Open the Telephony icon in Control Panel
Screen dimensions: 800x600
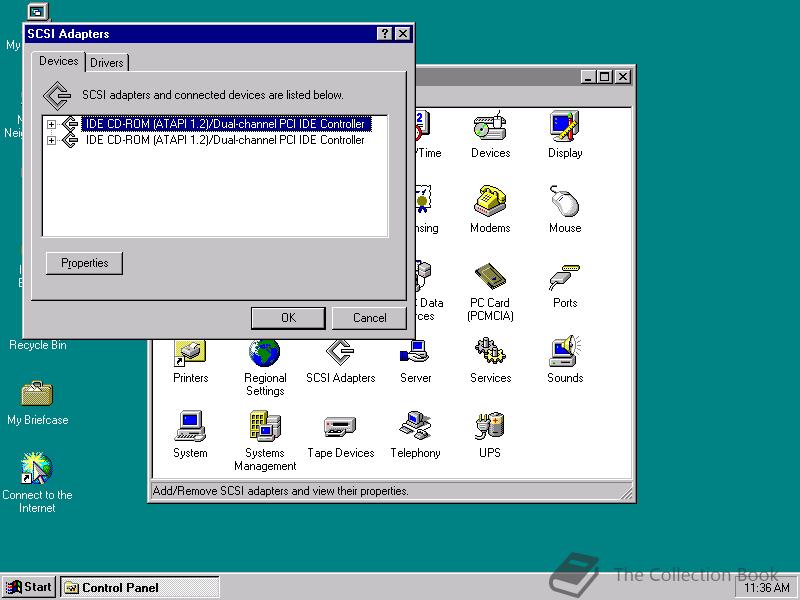pos(415,435)
